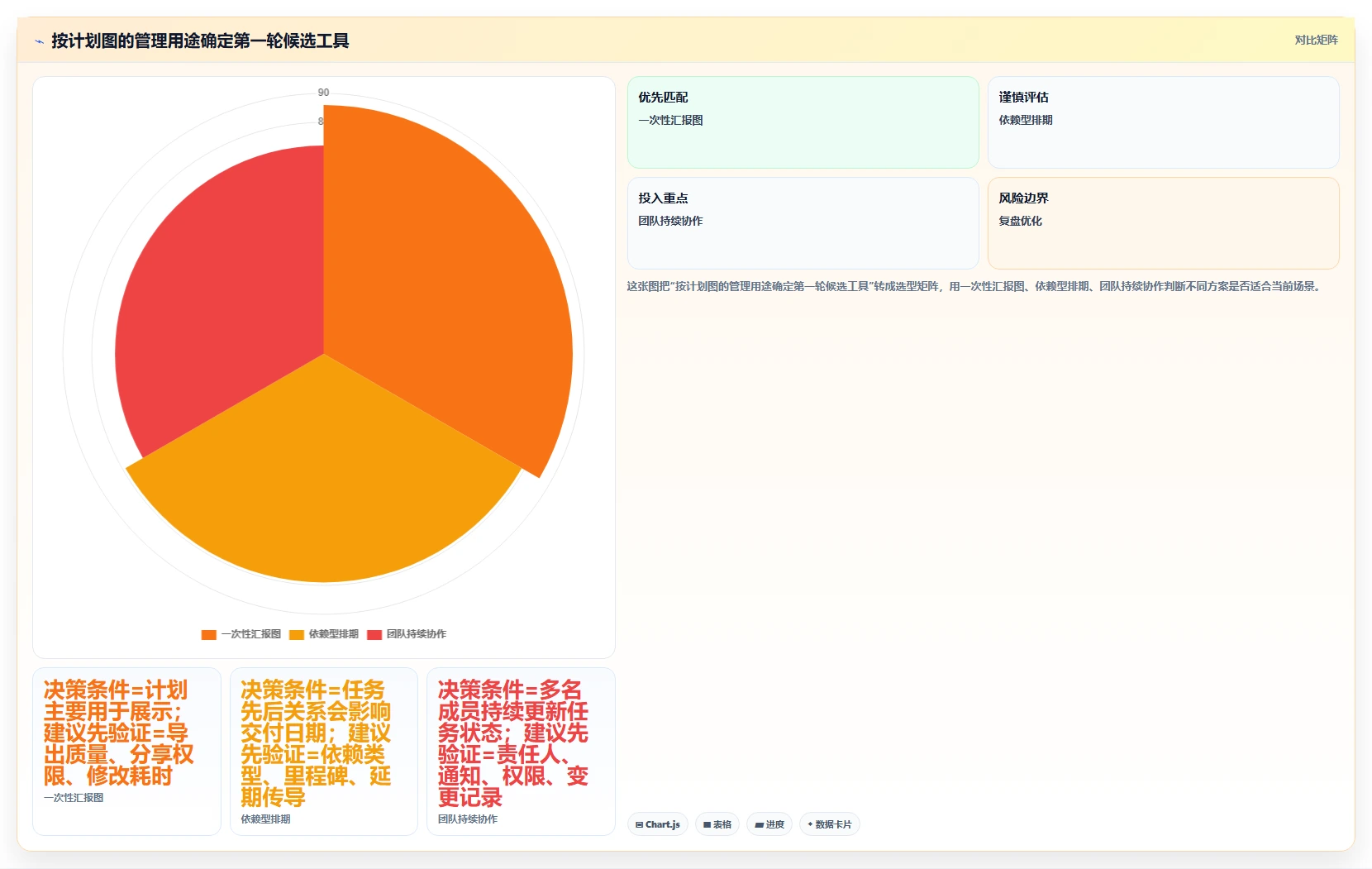Click the 依赖型排期 caption under yellow card

point(265,819)
